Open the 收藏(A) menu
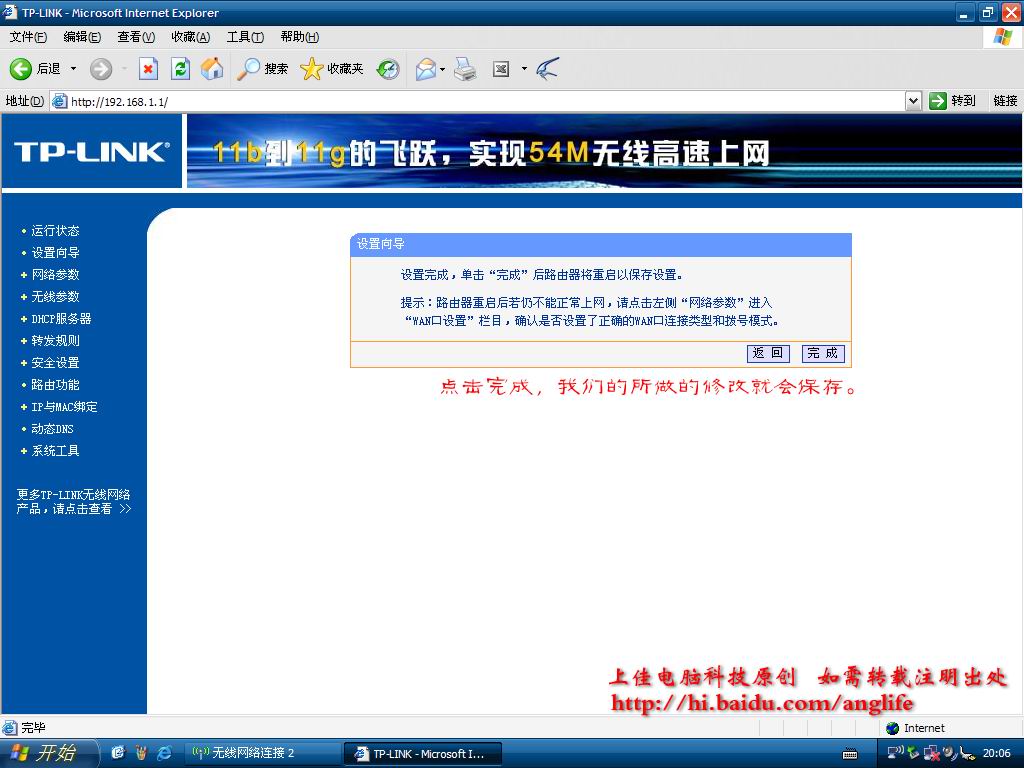This screenshot has height=768, width=1024. pyautogui.click(x=191, y=37)
